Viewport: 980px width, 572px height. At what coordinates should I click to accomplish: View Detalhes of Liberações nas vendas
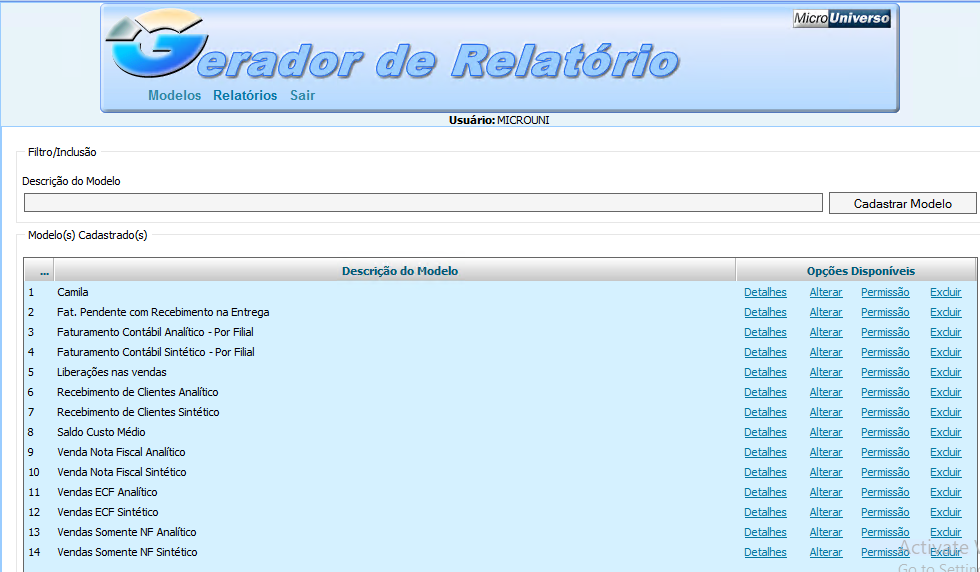click(x=765, y=372)
